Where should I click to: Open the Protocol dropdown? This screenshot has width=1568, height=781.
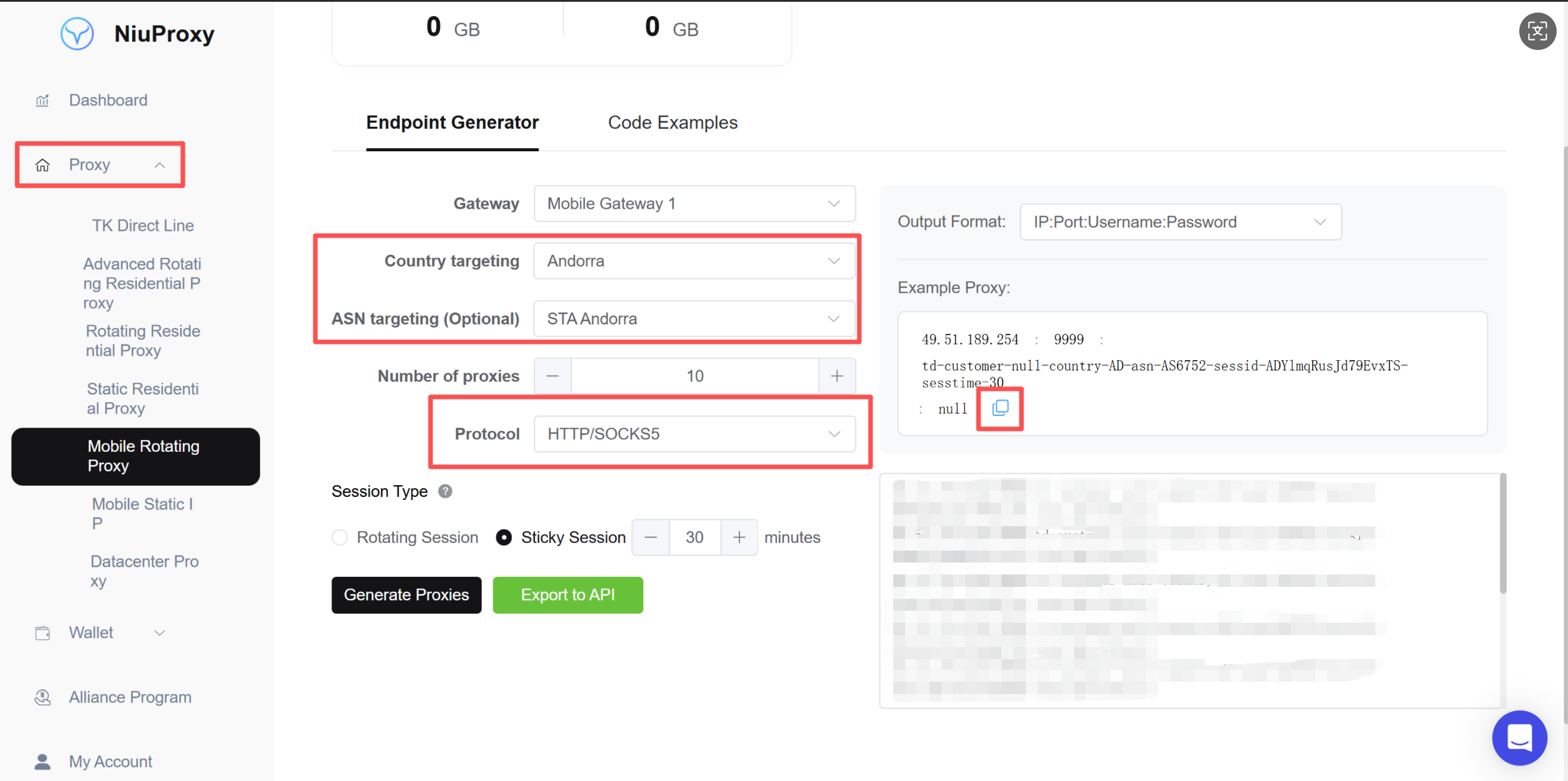point(694,434)
